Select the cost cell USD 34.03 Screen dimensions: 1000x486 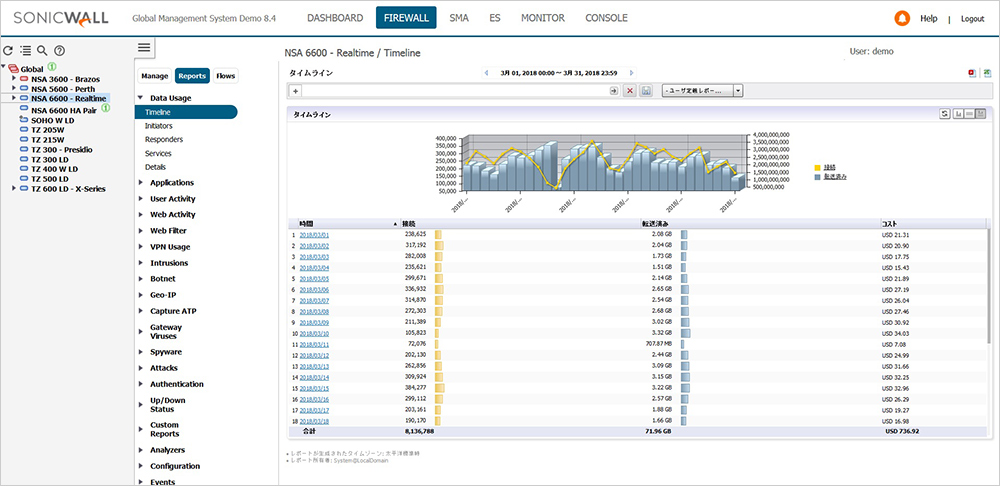[x=895, y=333]
